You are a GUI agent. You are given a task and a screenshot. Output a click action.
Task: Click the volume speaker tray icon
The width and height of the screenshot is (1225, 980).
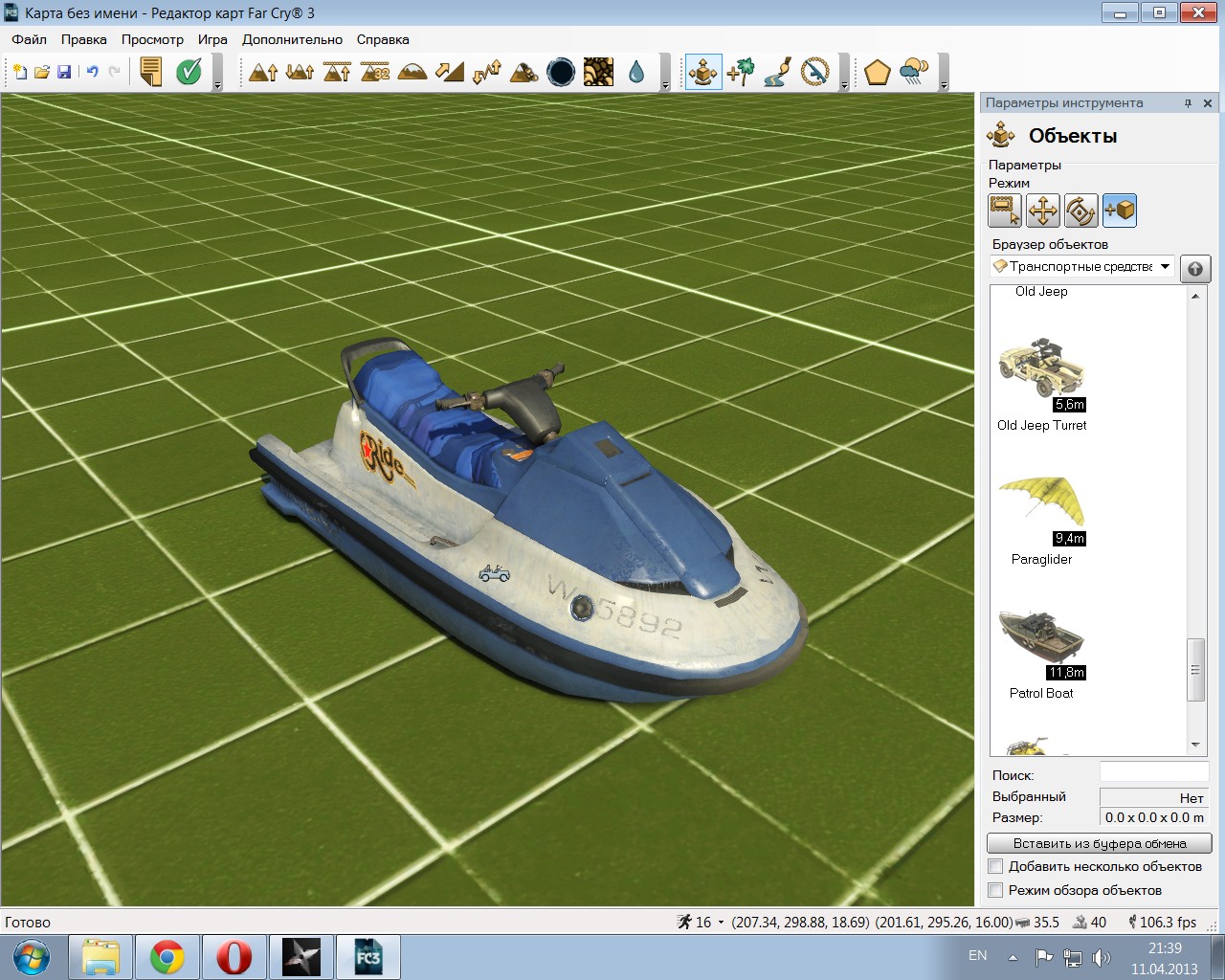point(1102,956)
